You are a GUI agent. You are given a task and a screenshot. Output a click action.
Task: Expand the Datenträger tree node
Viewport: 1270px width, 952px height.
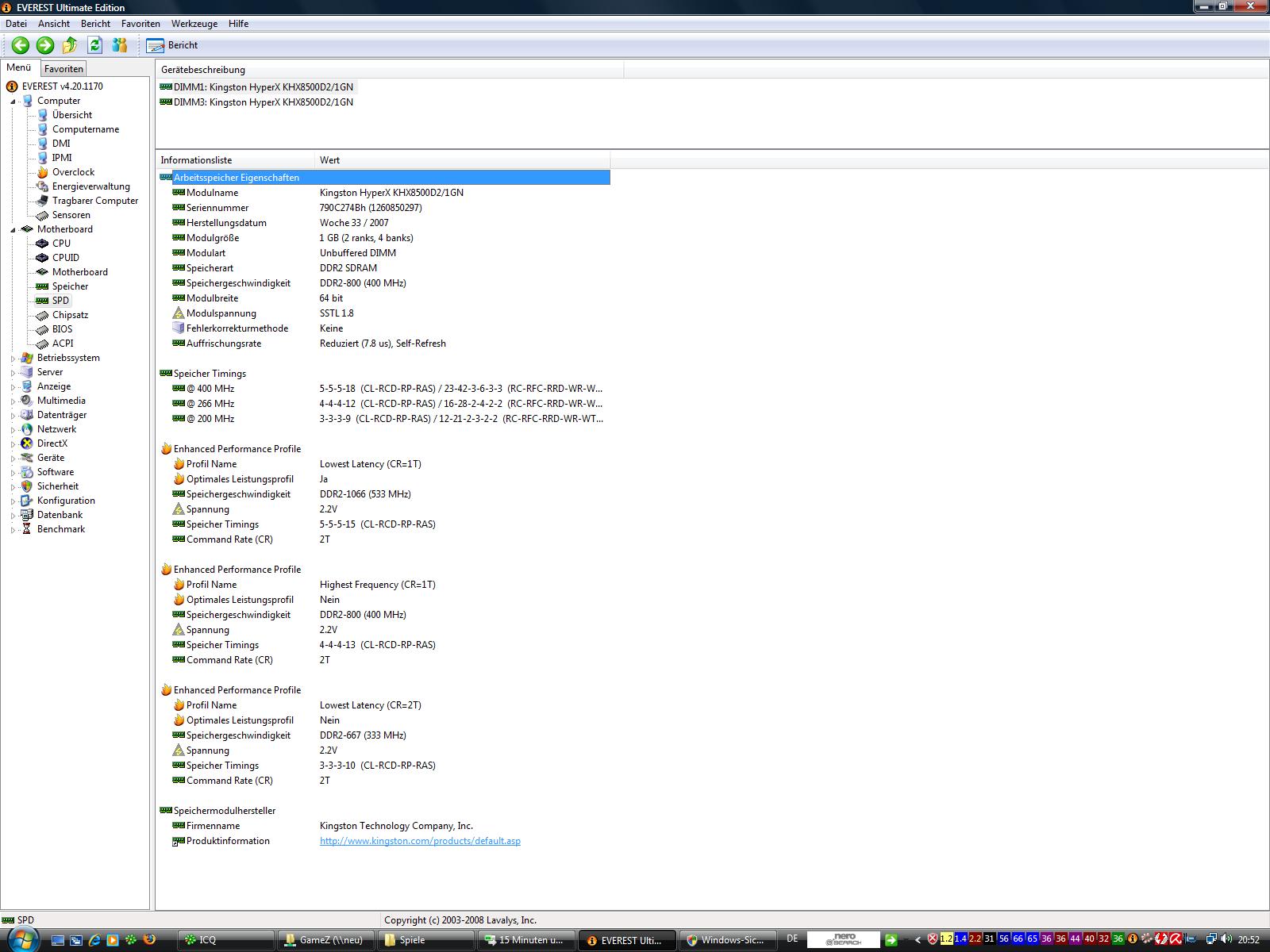point(13,416)
